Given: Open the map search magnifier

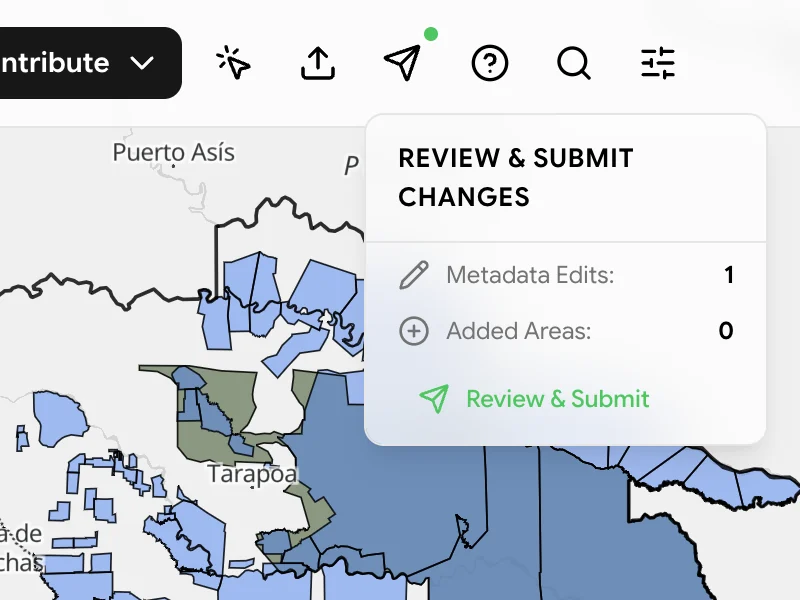Looking at the screenshot, I should [573, 63].
